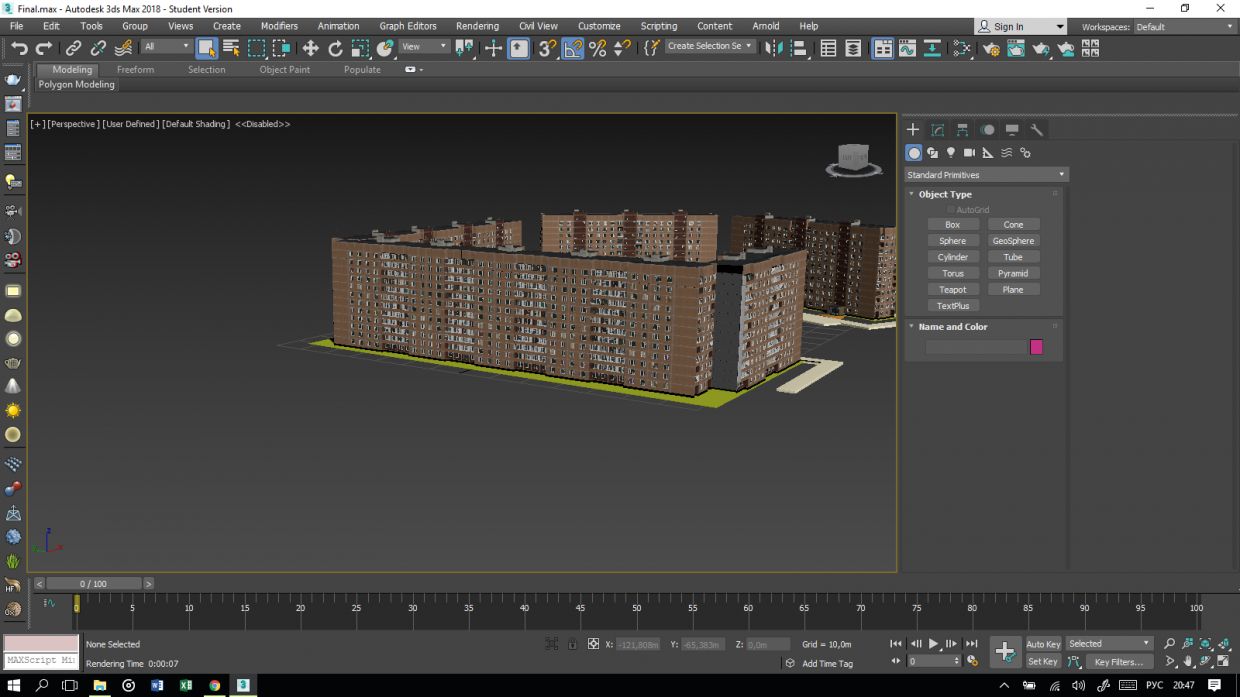Open the Rendered Frame Window icon
This screenshot has height=697, width=1240.
[1016, 48]
